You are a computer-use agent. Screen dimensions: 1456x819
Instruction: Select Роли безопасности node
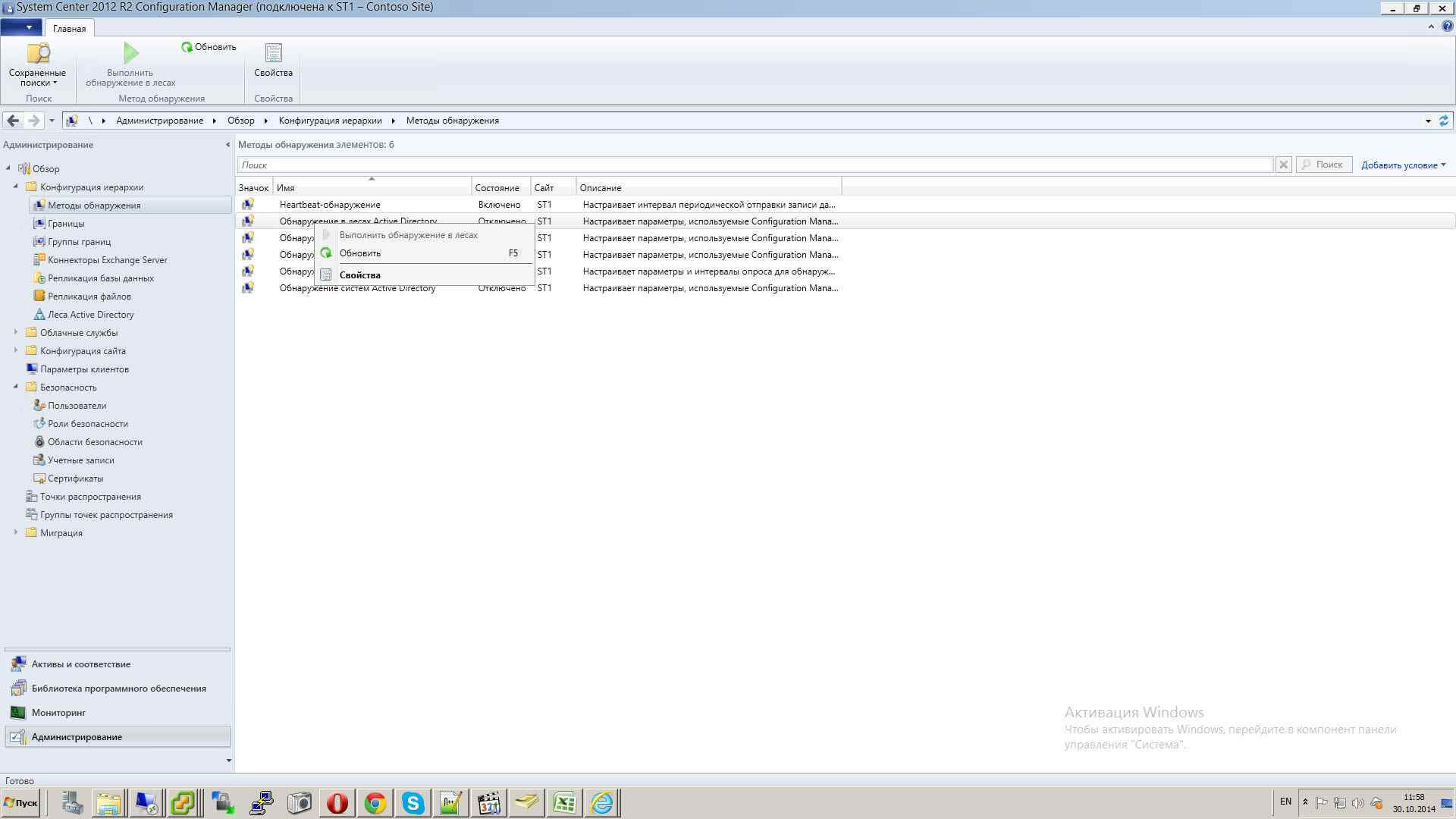87,424
